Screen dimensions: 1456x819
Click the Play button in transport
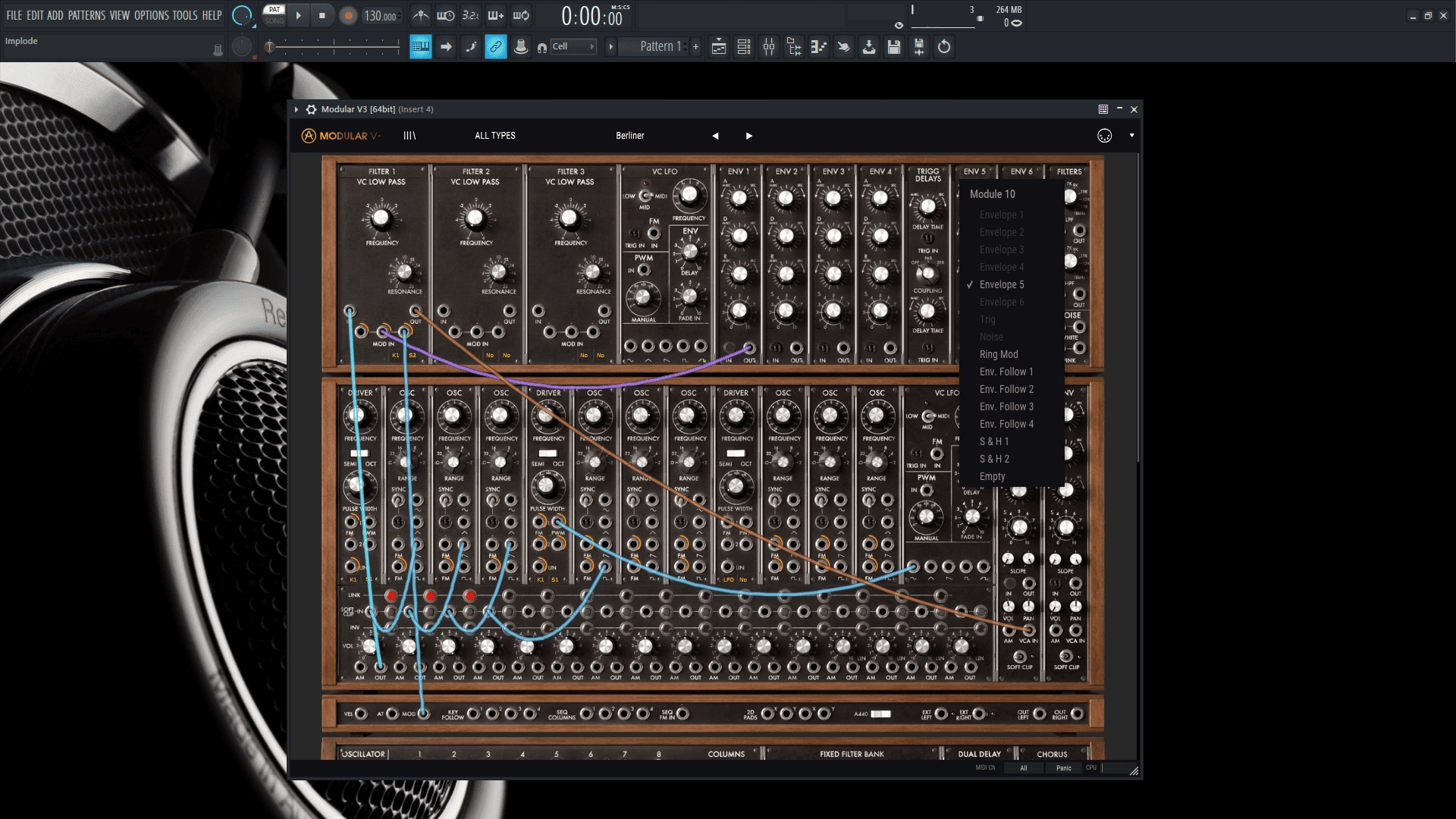298,15
